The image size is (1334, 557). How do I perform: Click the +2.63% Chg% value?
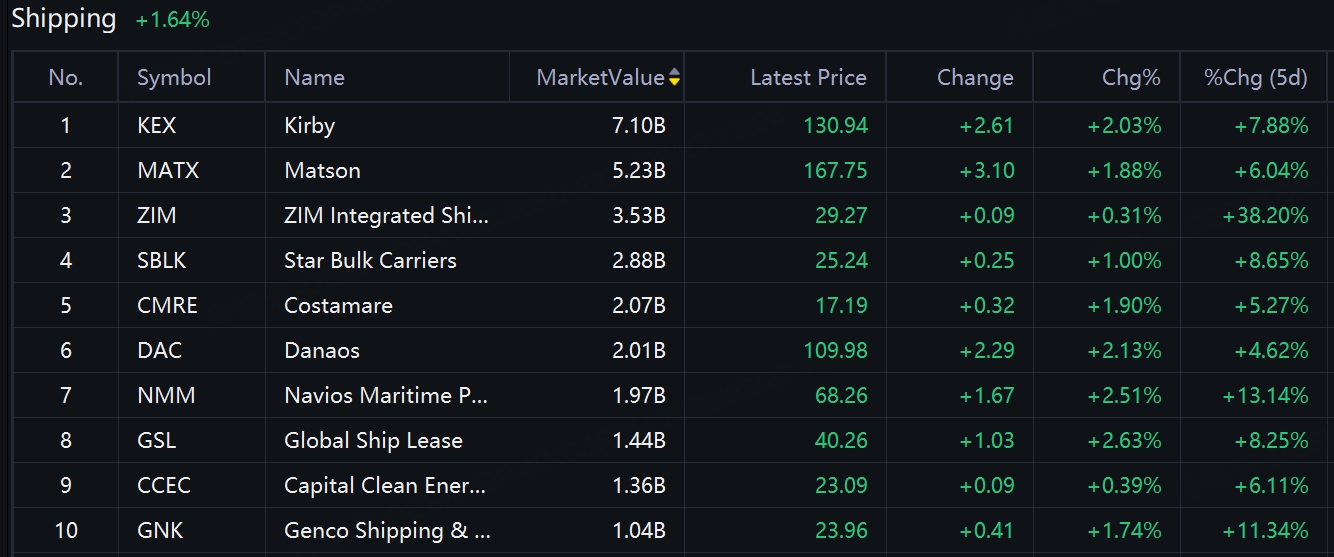click(x=1124, y=440)
